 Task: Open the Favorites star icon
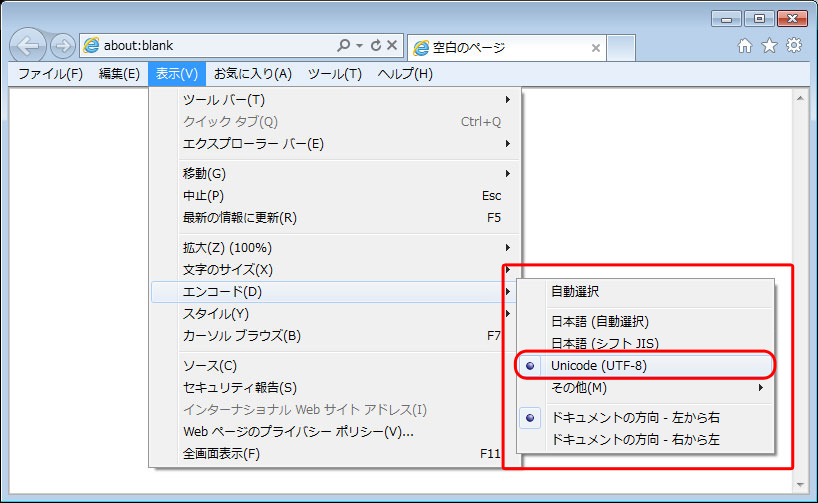click(769, 46)
